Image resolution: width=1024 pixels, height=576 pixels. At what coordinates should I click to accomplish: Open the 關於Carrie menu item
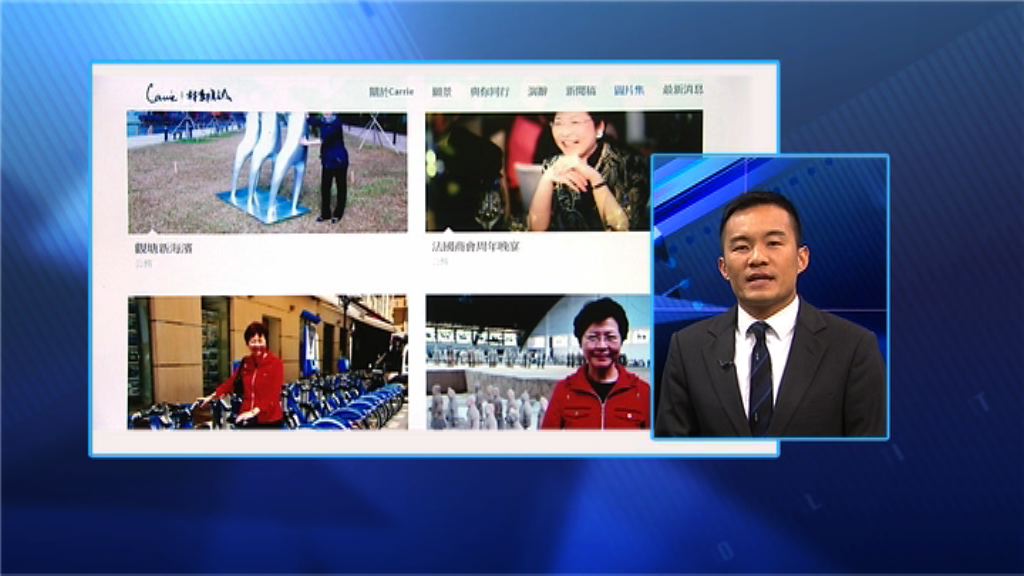coord(390,91)
